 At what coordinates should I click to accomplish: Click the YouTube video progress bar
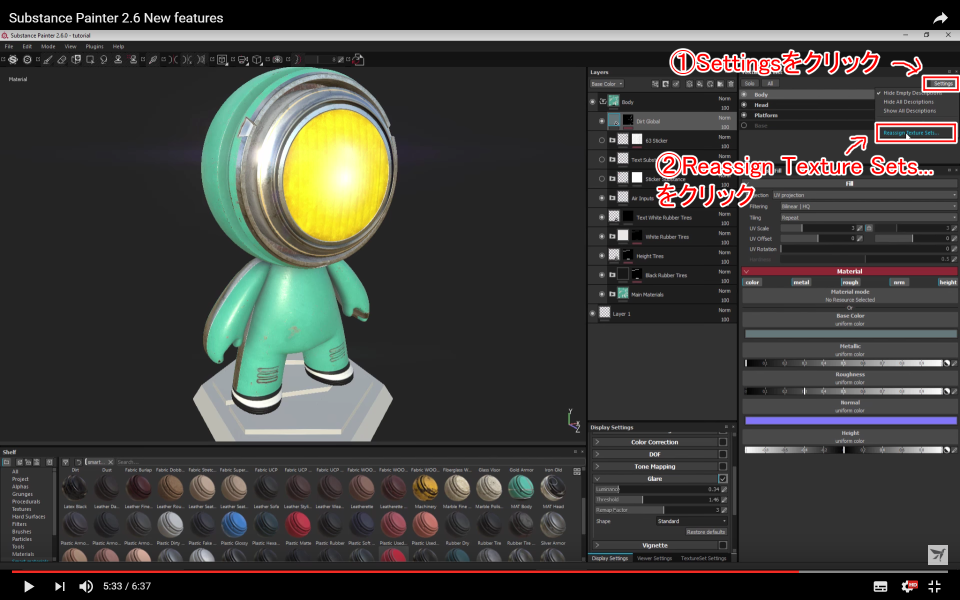[480, 572]
